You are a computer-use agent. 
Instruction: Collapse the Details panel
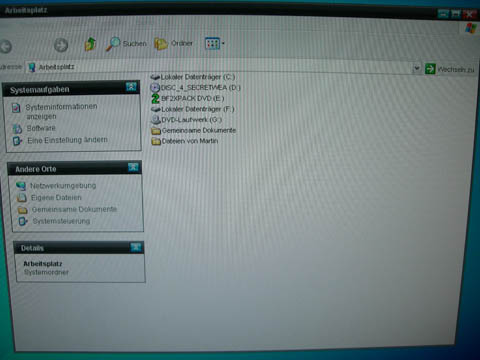tap(136, 247)
